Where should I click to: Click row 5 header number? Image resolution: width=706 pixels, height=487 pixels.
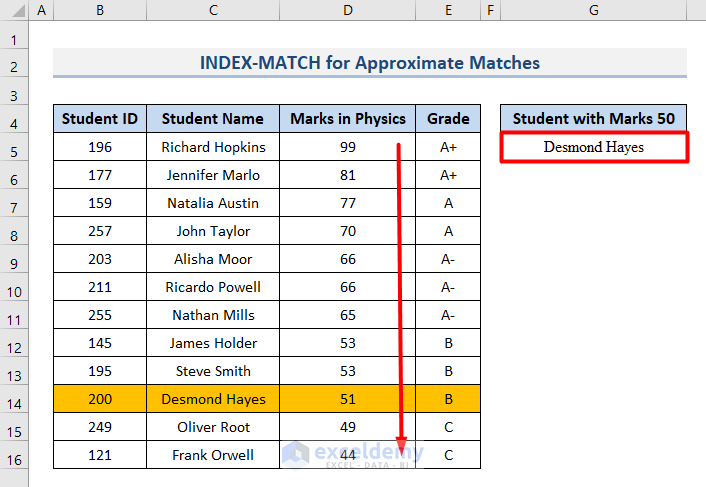click(14, 147)
